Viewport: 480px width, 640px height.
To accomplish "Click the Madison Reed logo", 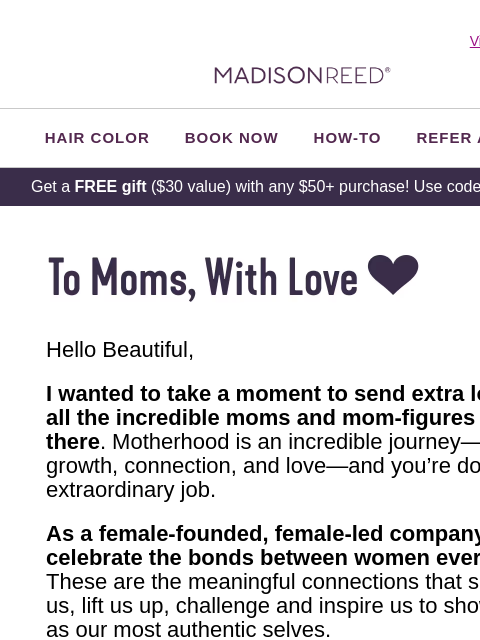I will coord(302,76).
